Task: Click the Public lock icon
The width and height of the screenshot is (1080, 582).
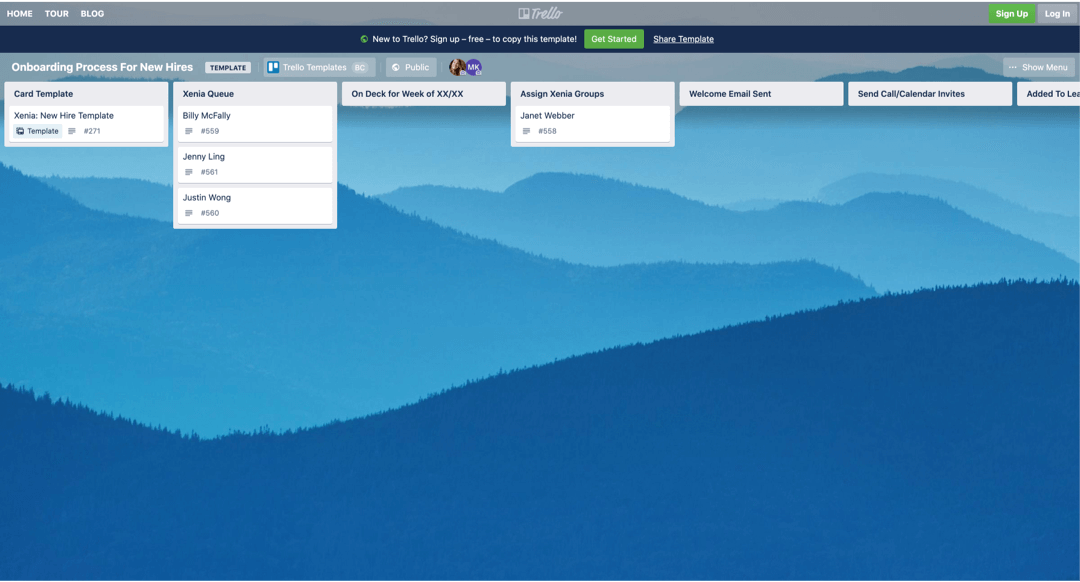Action: tap(397, 67)
